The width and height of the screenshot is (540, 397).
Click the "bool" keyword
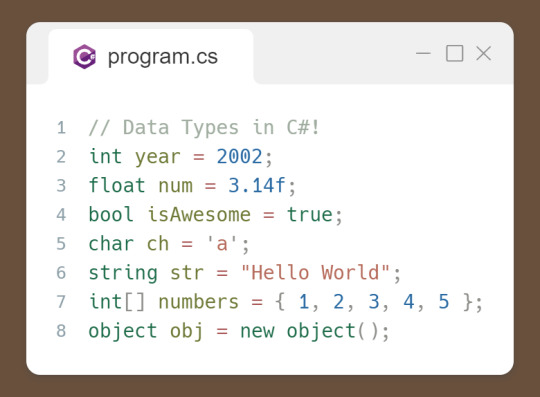111,215
